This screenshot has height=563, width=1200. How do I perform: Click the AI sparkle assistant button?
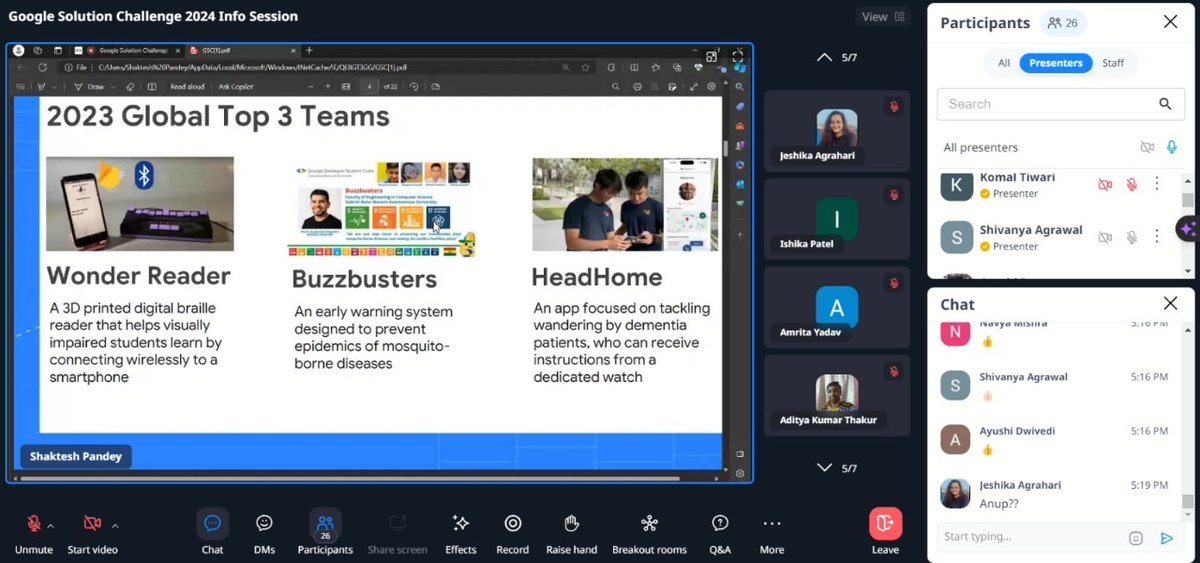click(x=1188, y=229)
